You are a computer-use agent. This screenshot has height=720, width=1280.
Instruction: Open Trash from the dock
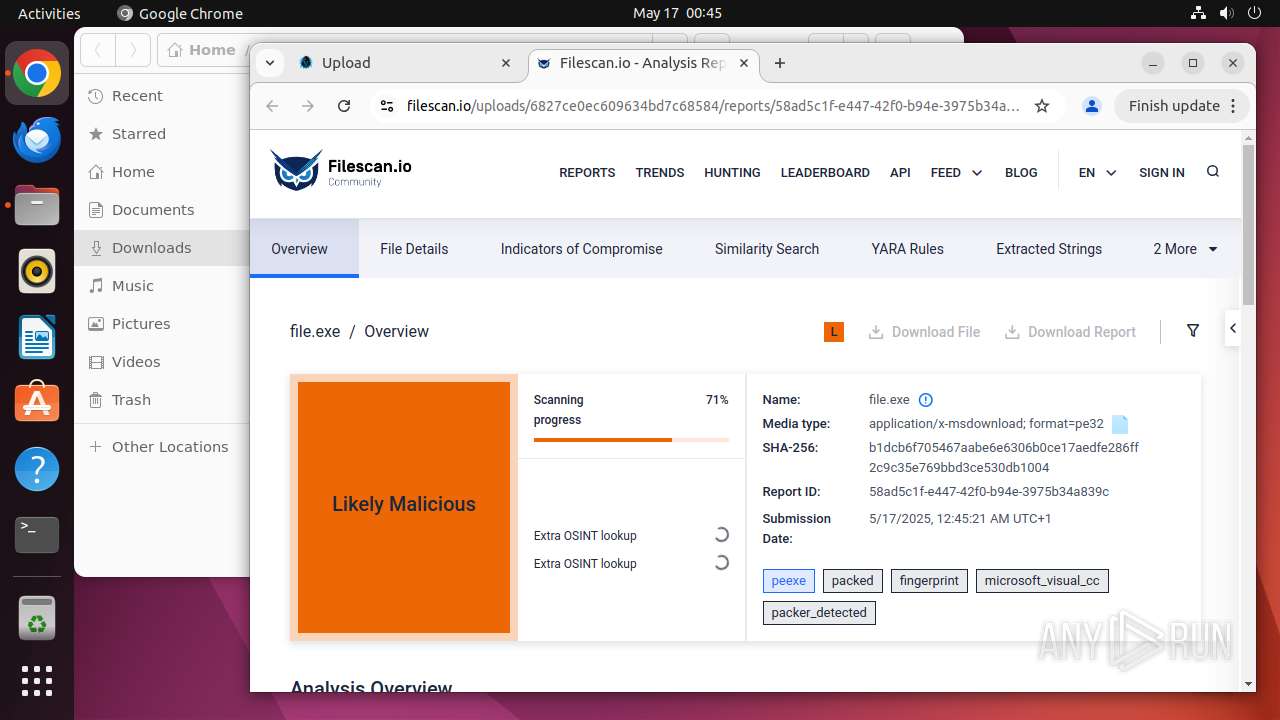coord(37,617)
